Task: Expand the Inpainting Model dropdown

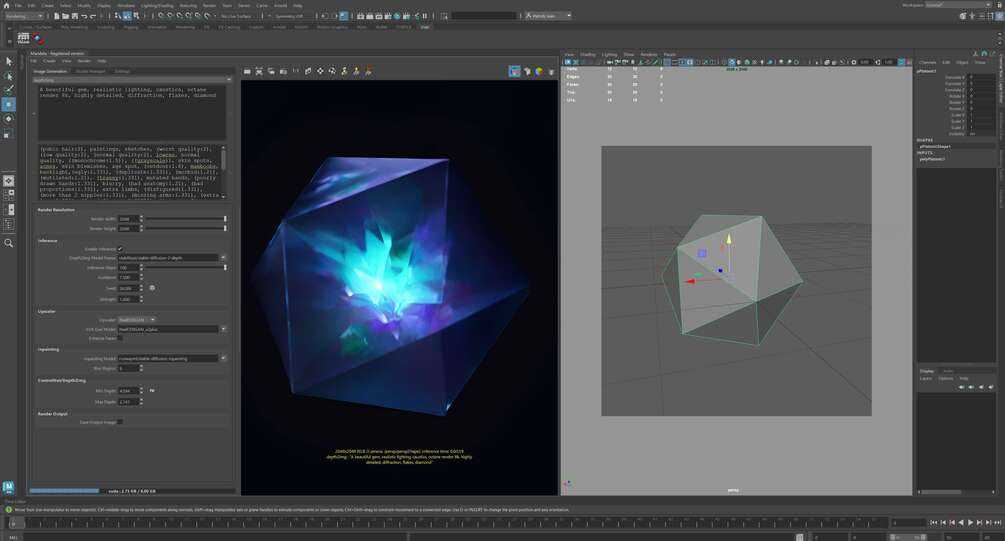Action: point(172,358)
